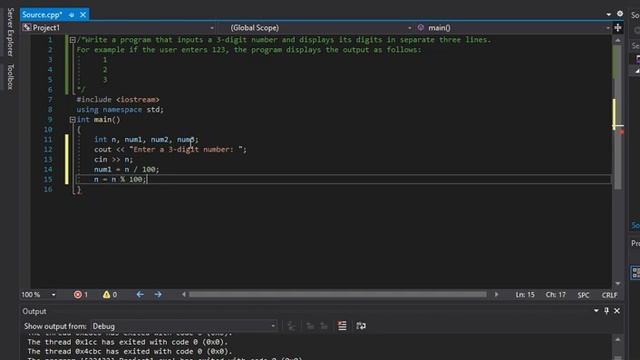640x360 pixels.
Task: Click the CRLF line ending indicator
Action: pos(609,295)
